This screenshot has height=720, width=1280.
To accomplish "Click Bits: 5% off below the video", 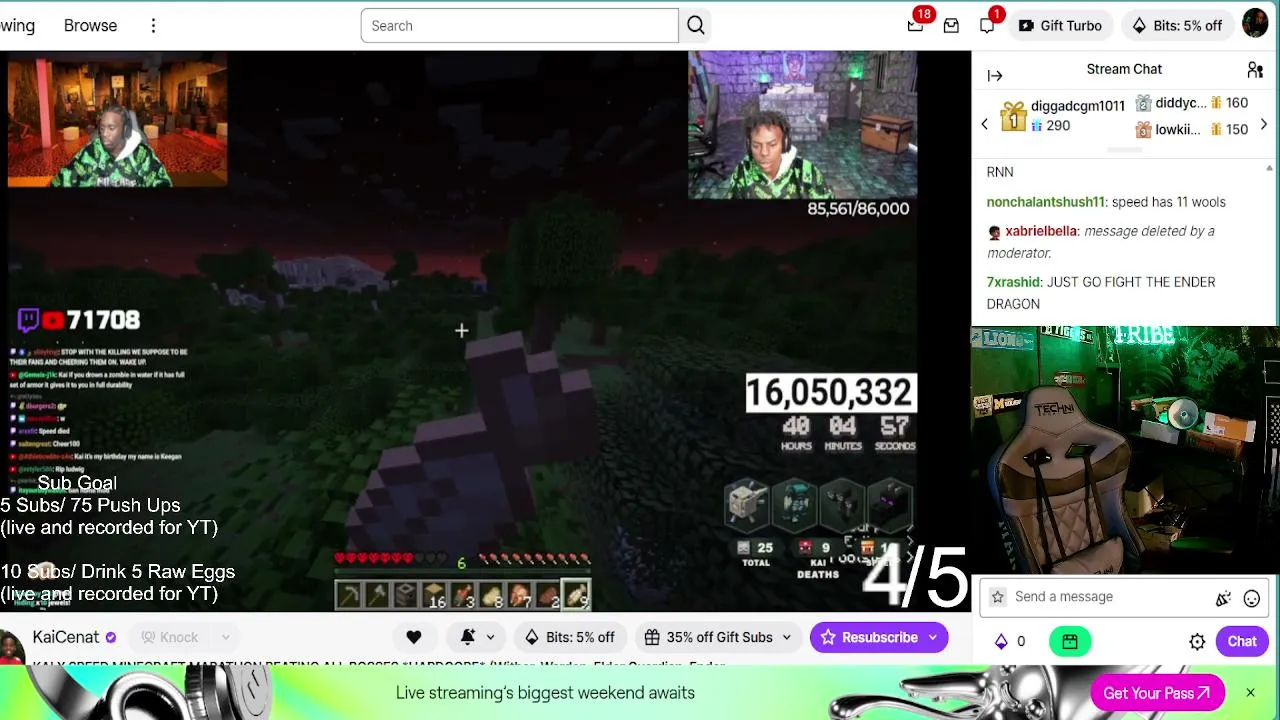I will coord(570,637).
